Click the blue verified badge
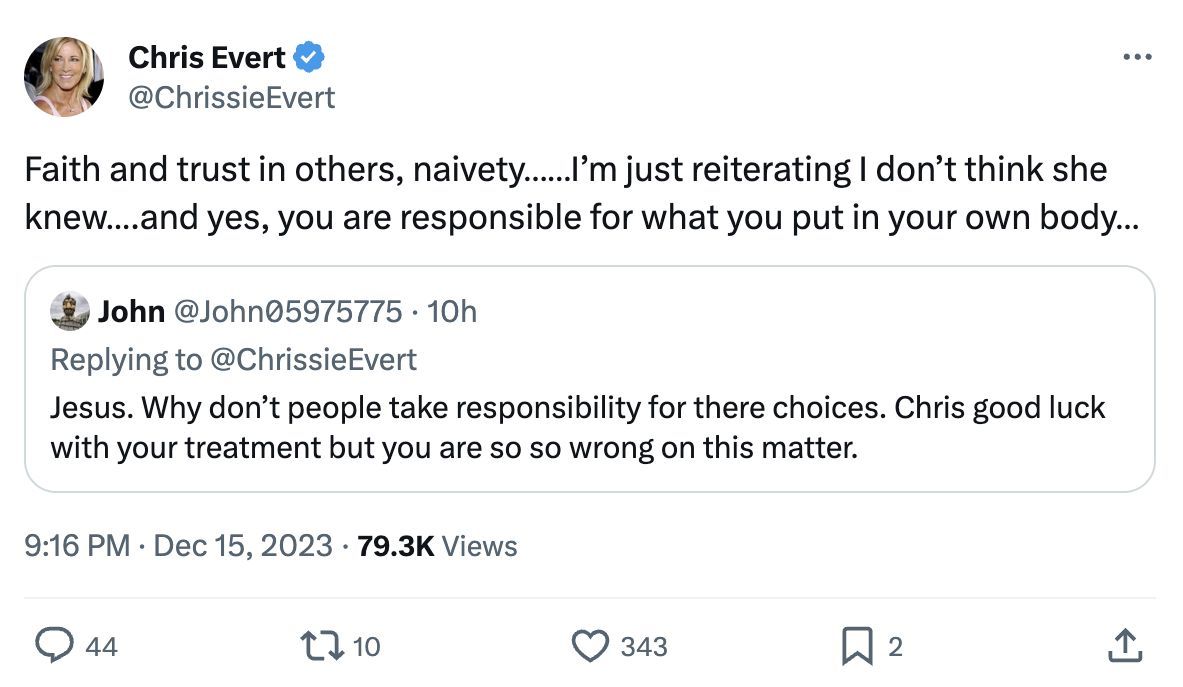 308,58
